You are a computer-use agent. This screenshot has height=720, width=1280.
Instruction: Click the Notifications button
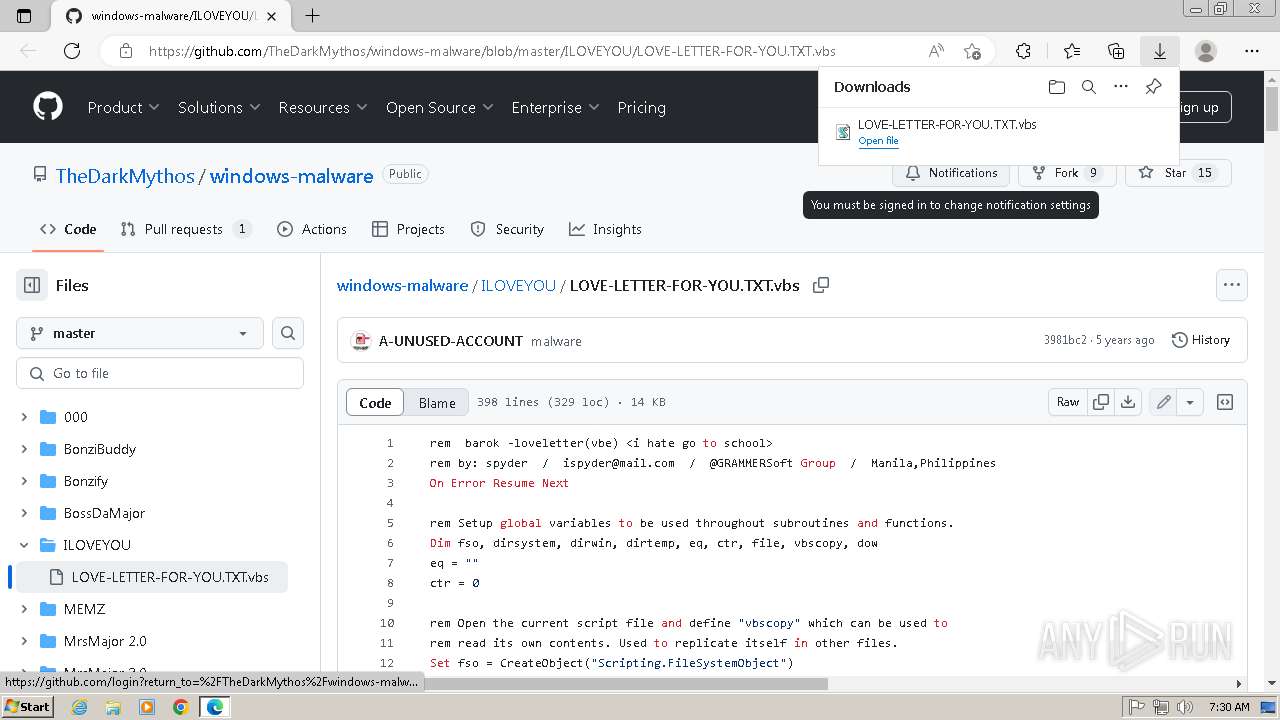[951, 173]
